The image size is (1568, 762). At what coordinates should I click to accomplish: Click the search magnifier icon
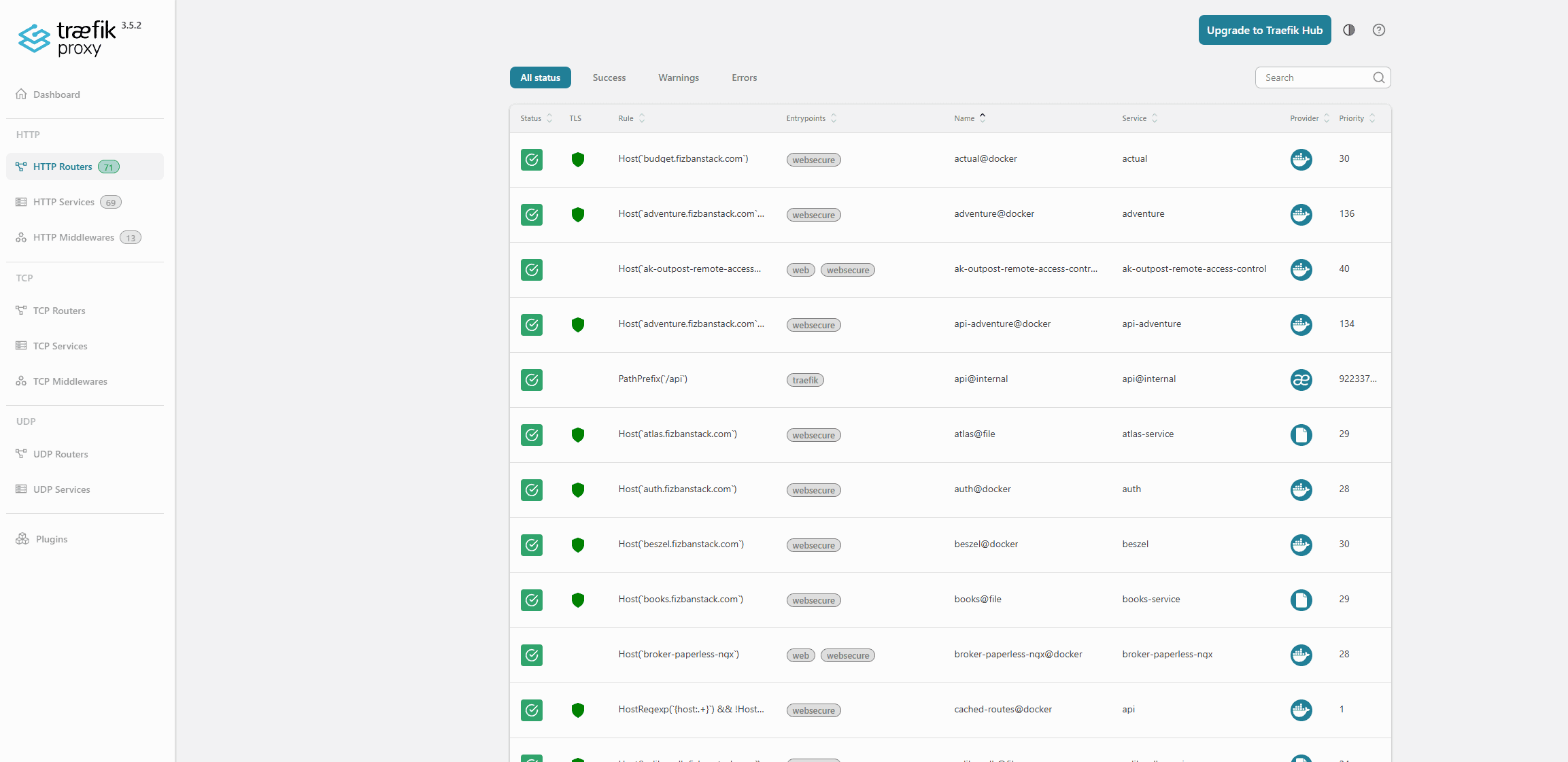click(x=1379, y=77)
